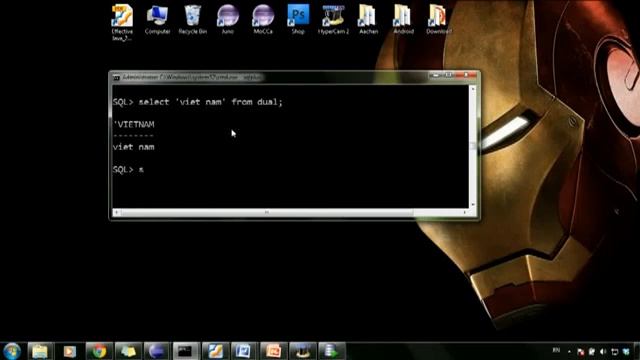The height and width of the screenshot is (360, 640).
Task: Open the network tray icon
Action: (x=614, y=351)
